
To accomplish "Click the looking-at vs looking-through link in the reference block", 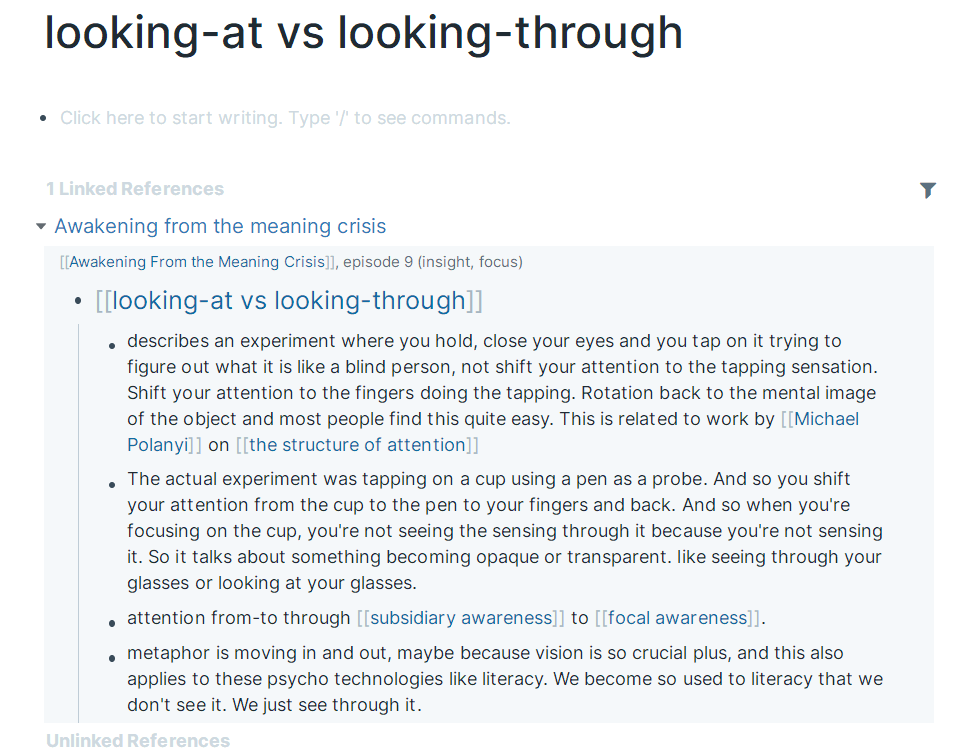I will click(289, 301).
